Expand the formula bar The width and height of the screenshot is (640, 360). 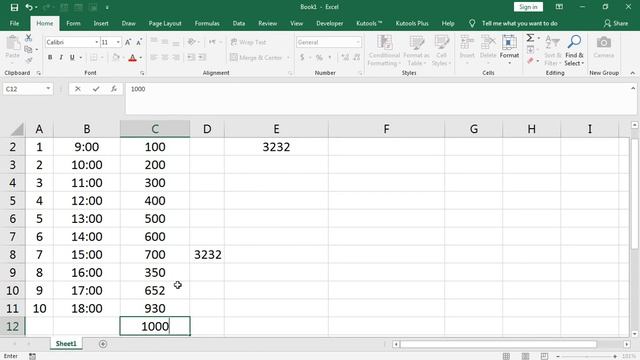point(633,88)
